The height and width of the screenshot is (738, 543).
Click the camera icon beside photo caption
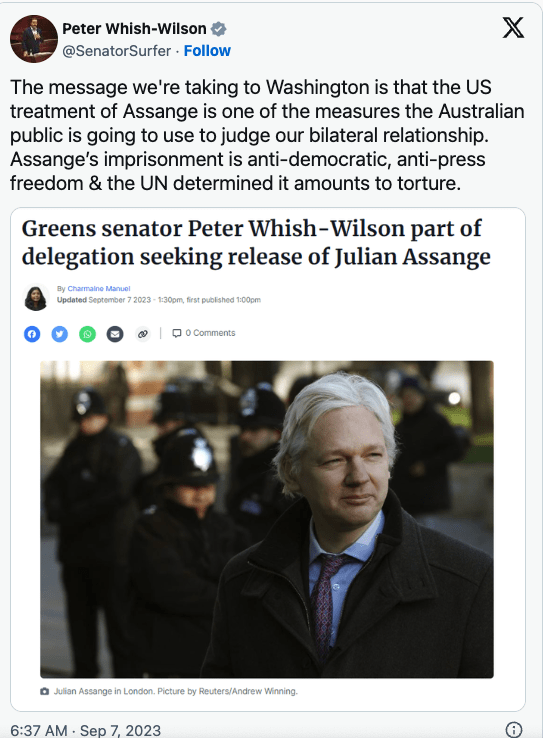click(x=45, y=691)
